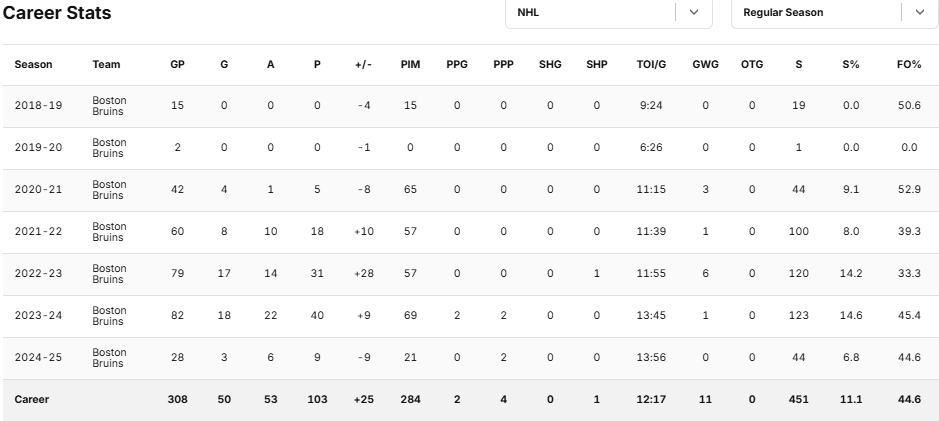Viewport: 939px width, 421px height.
Task: Sort by S% column header
Action: [851, 65]
